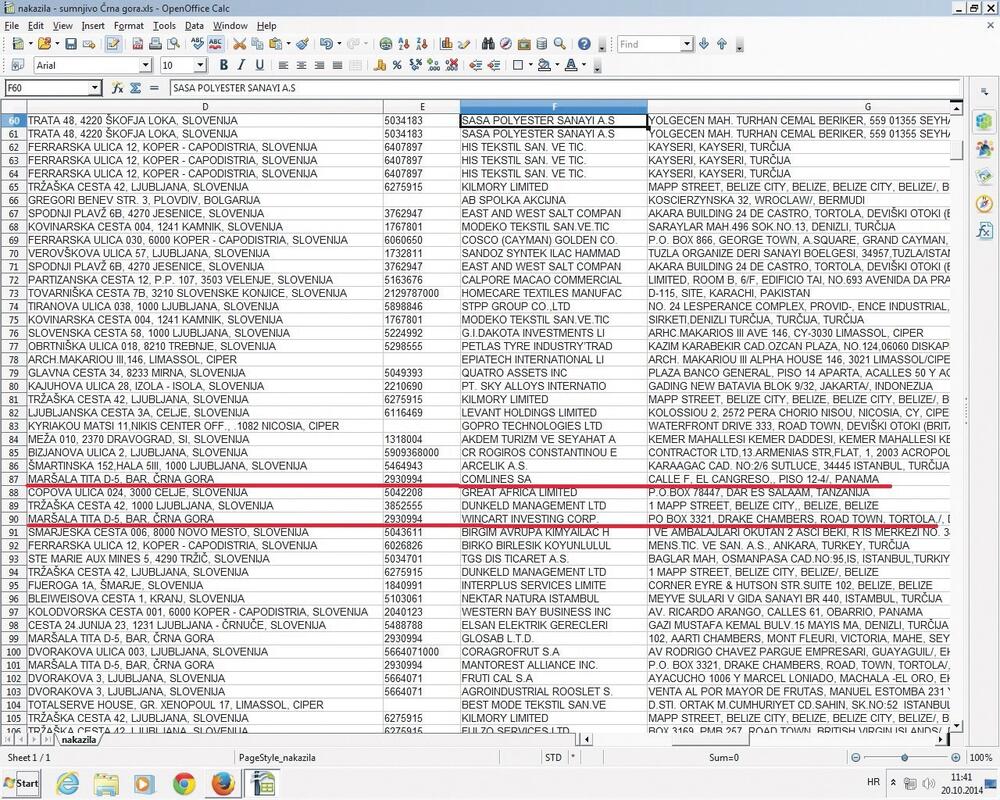This screenshot has width=1000, height=800.
Task: Save the spreadsheet with the Save icon
Action: (x=71, y=44)
